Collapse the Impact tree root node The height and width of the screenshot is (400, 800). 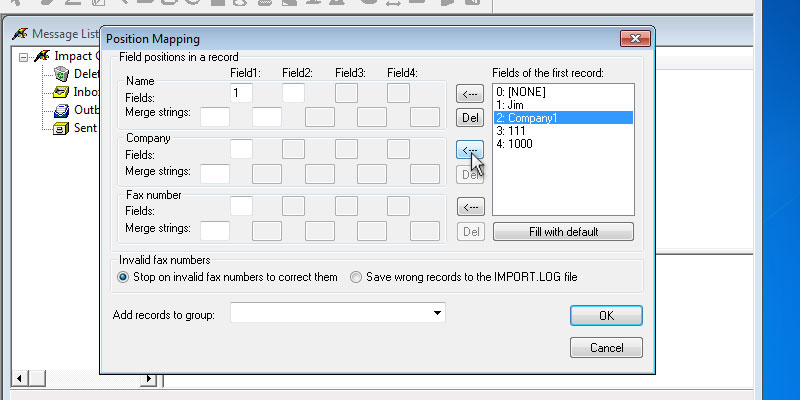pos(23,56)
